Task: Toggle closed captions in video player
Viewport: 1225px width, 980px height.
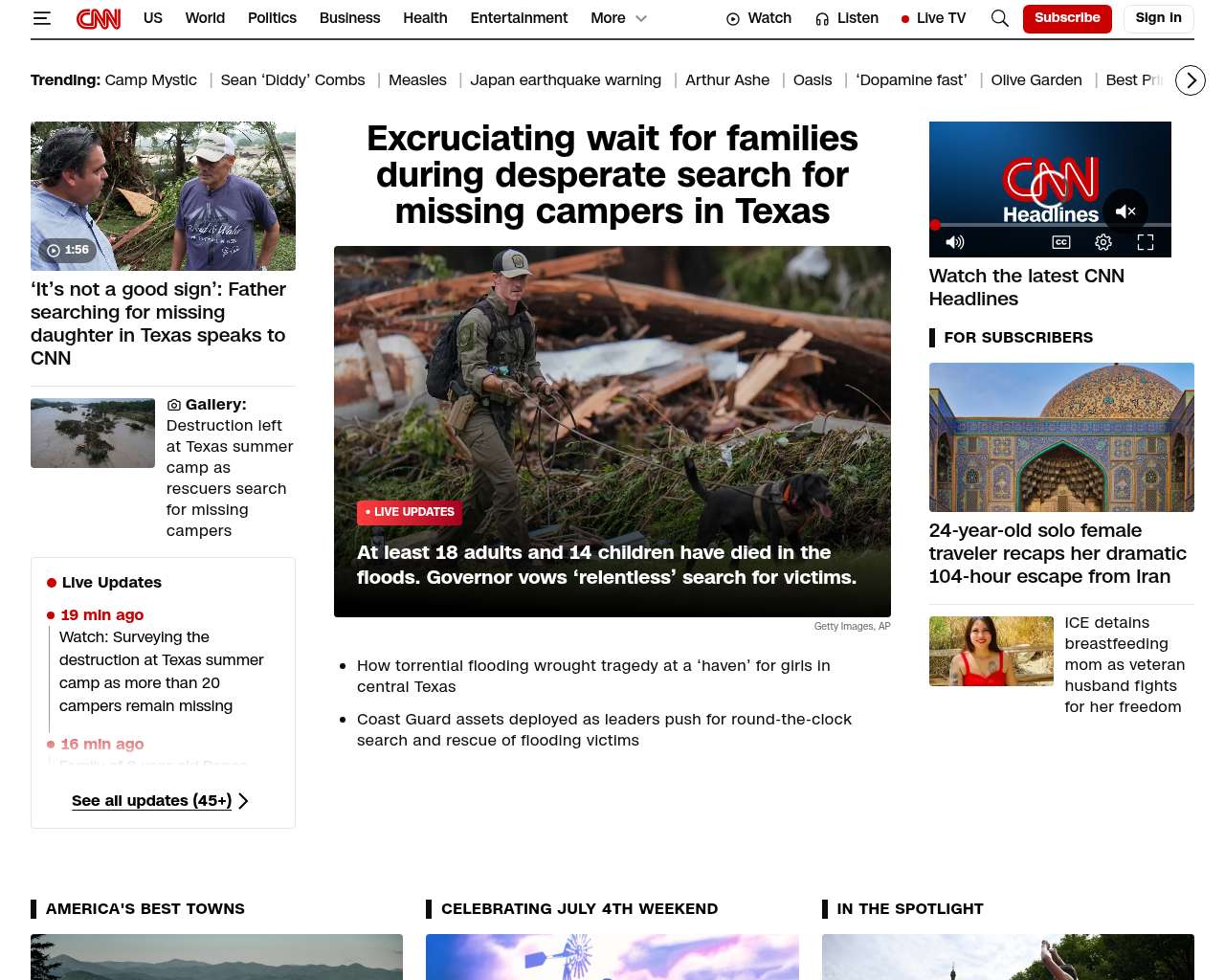Action: pos(1061,242)
